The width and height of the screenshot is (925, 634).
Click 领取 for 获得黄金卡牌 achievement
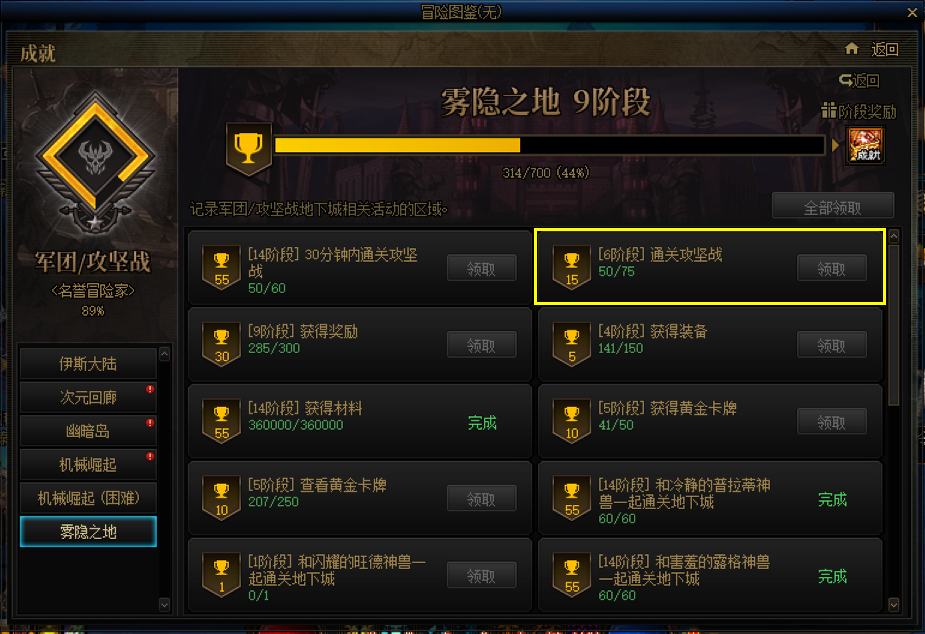pyautogui.click(x=832, y=422)
